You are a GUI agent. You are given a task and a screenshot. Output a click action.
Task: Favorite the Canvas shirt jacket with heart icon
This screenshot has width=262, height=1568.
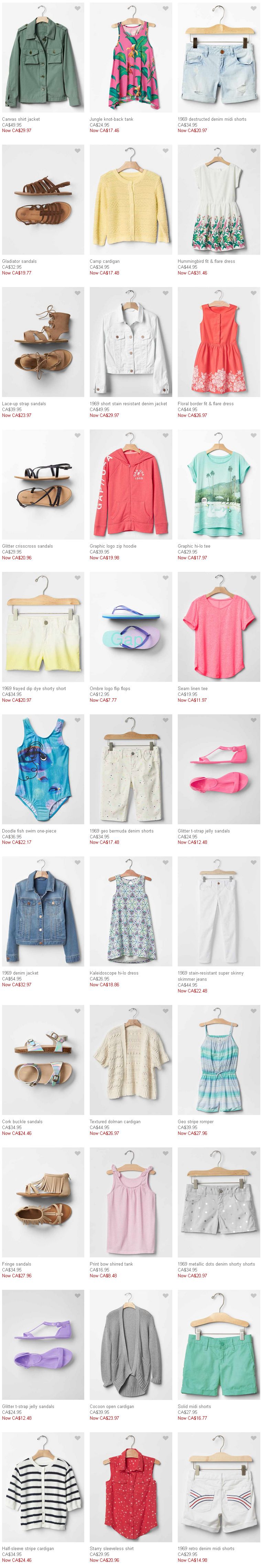coord(78,9)
